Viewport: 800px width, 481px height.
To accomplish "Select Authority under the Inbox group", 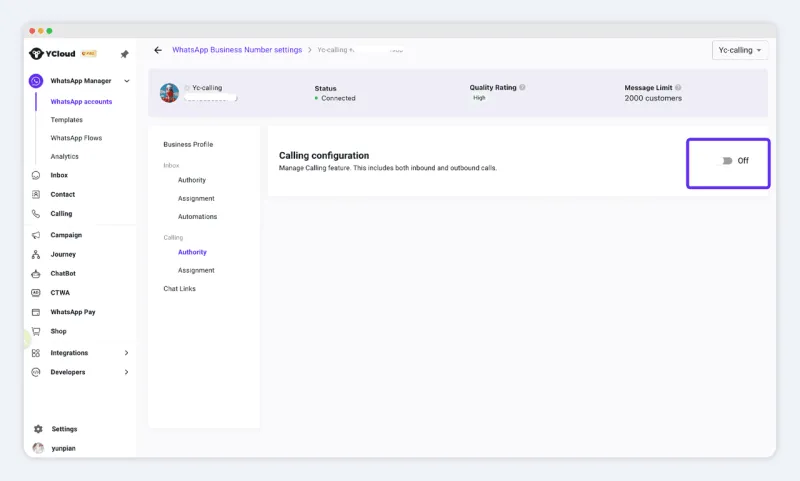I will pyautogui.click(x=192, y=180).
